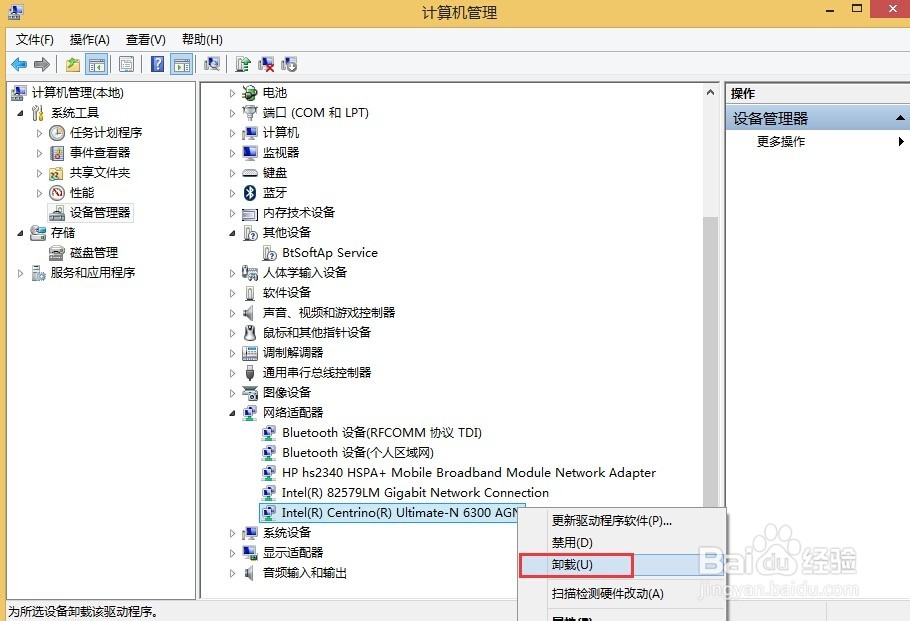Screen dimensions: 910x621
Task: Click the 图像设备 camera icon
Action: click(250, 393)
